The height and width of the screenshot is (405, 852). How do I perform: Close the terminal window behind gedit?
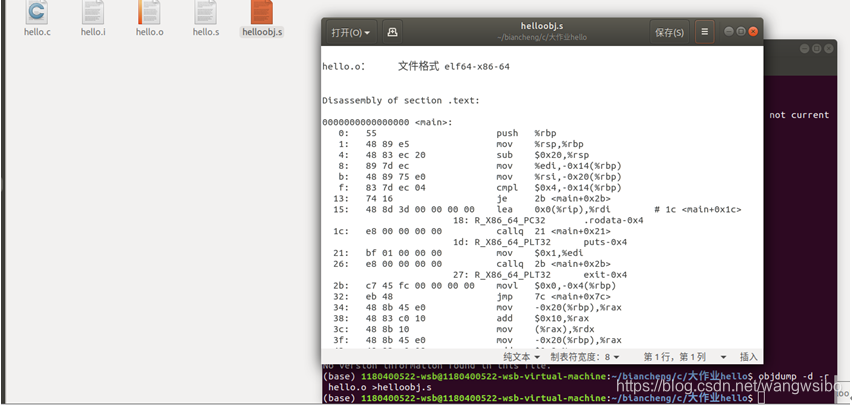(x=829, y=49)
